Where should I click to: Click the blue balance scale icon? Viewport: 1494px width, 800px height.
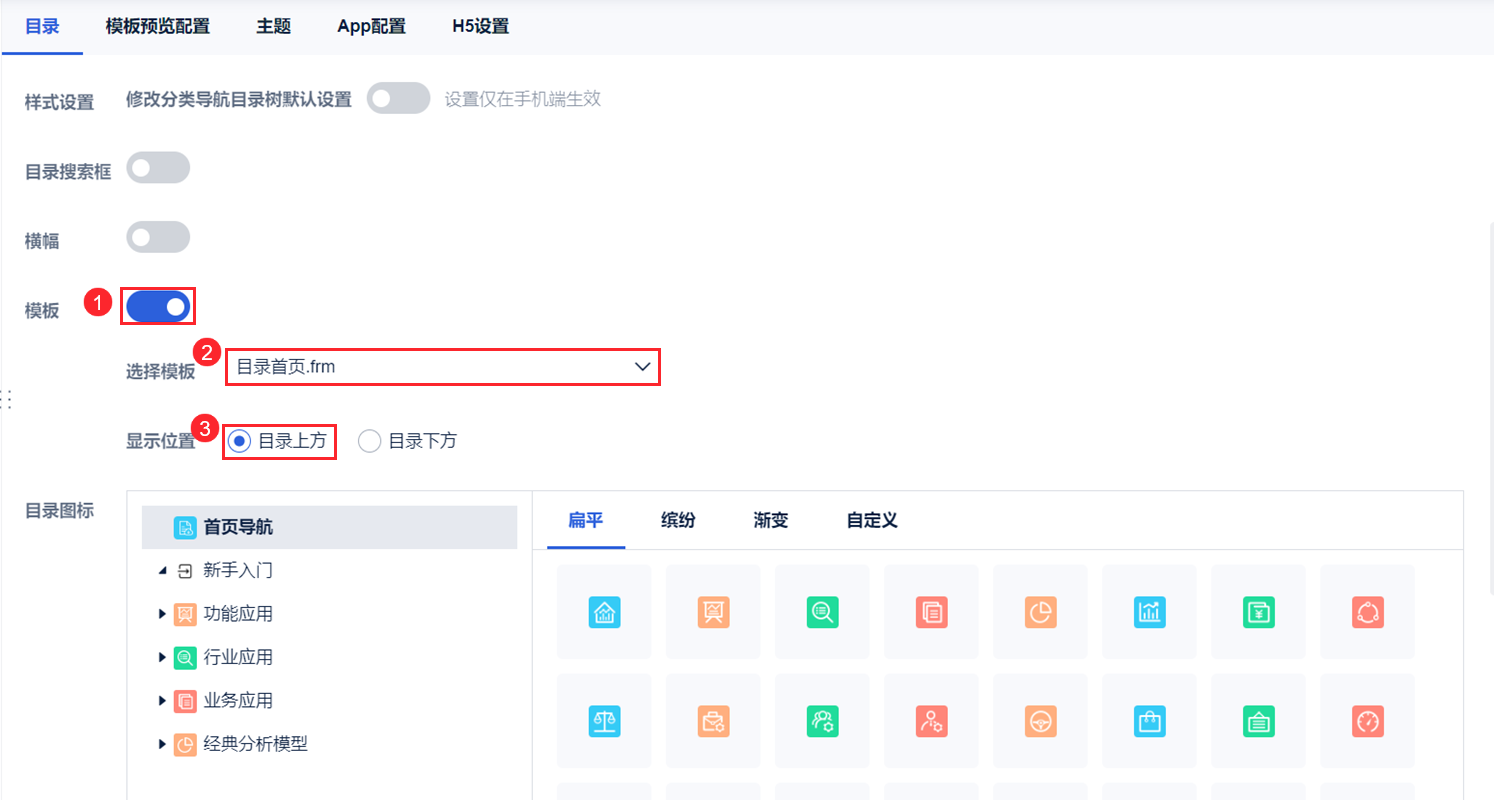tap(604, 720)
